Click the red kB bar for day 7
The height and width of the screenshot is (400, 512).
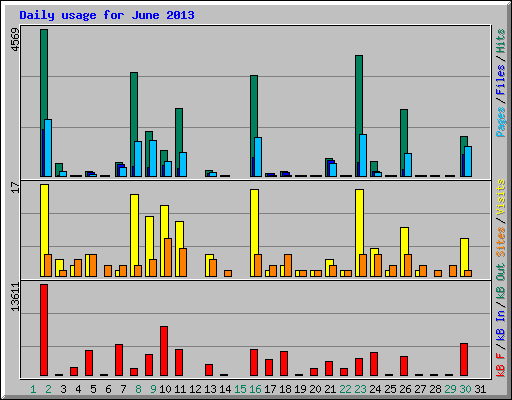coord(119,360)
